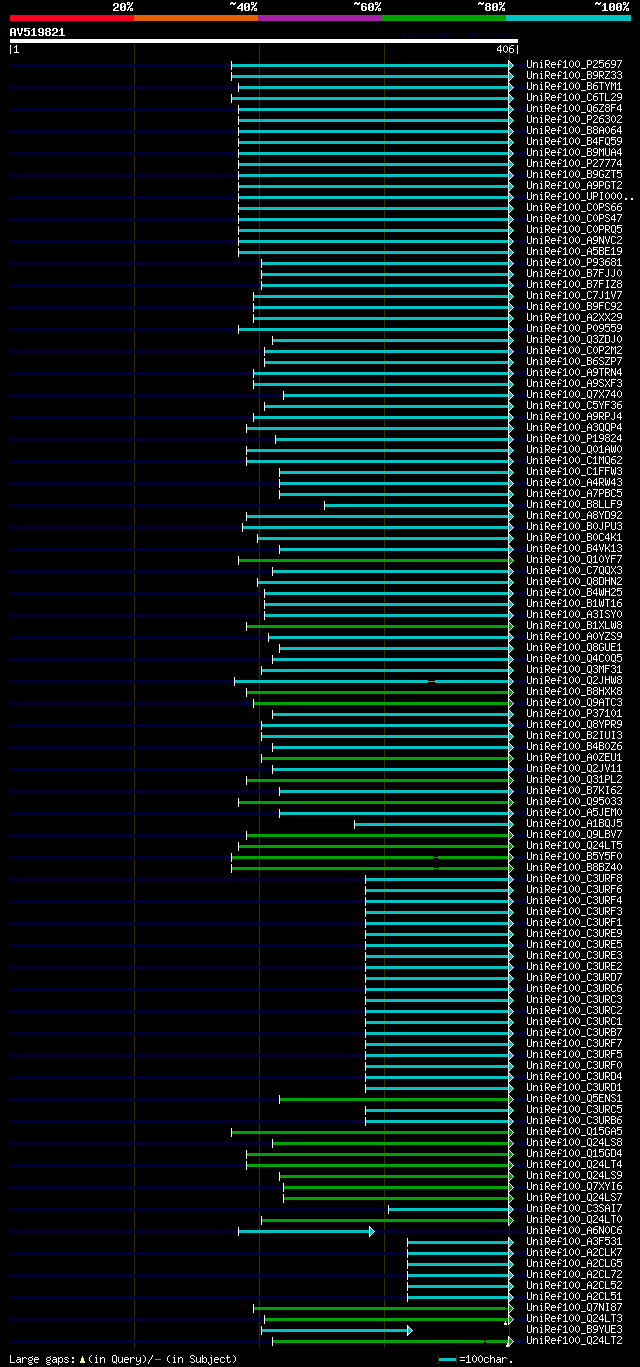Image resolution: width=640 pixels, height=1367 pixels.
Task: Click the UniRef100_Q7NI87 entry
Action: click(574, 1308)
